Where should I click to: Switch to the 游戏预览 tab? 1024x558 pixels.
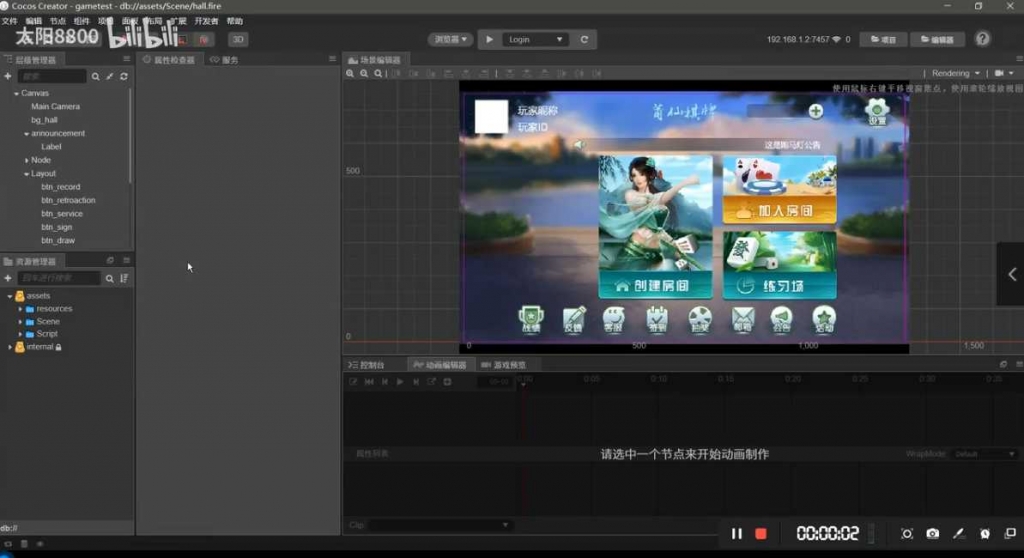click(x=504, y=365)
